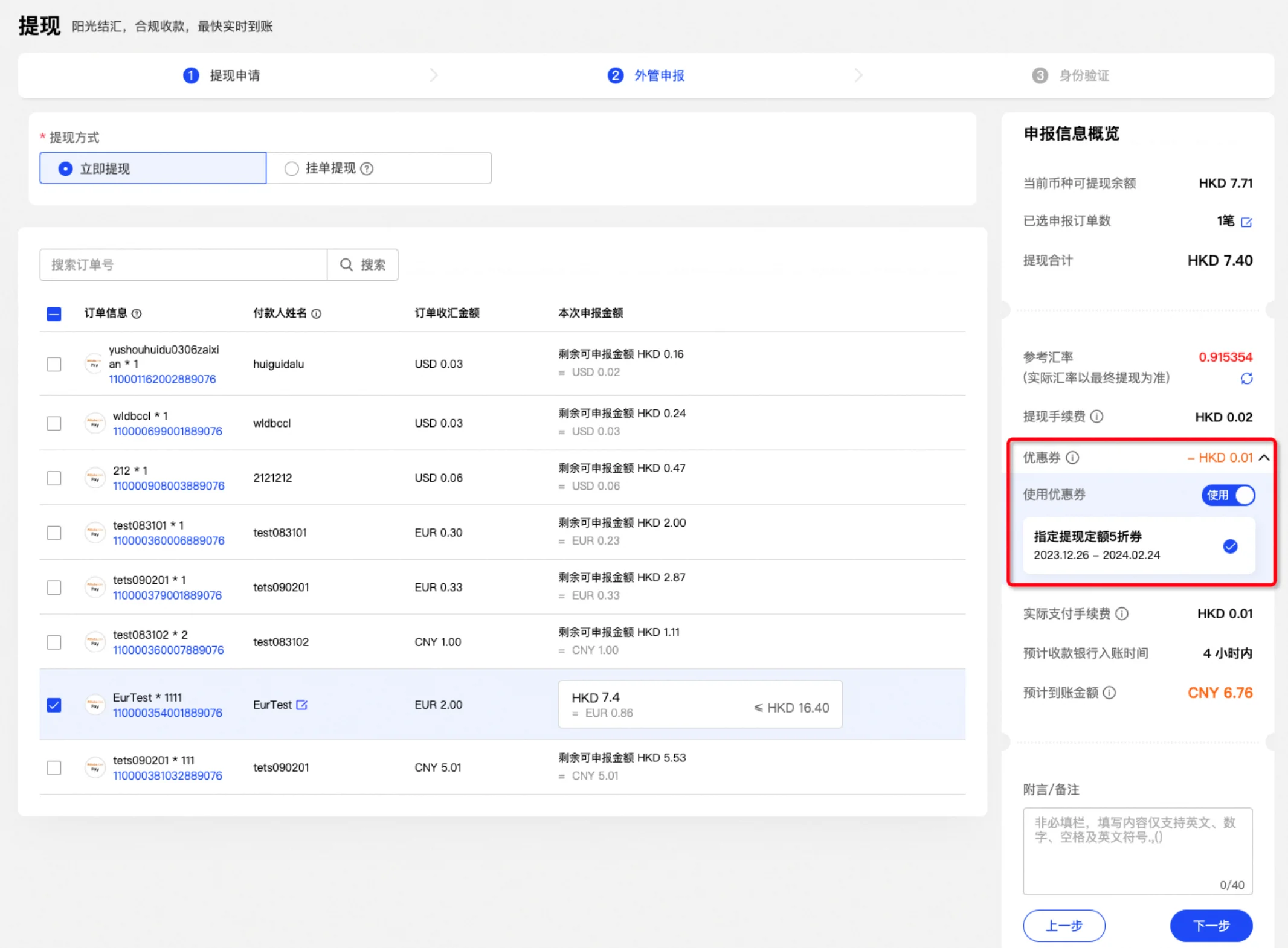Click the 搜索订单号 input field
This screenshot has width=1288, height=948.
(x=183, y=264)
